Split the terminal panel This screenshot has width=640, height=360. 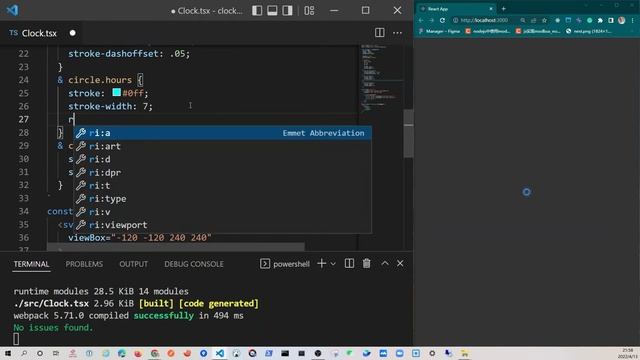(x=349, y=264)
